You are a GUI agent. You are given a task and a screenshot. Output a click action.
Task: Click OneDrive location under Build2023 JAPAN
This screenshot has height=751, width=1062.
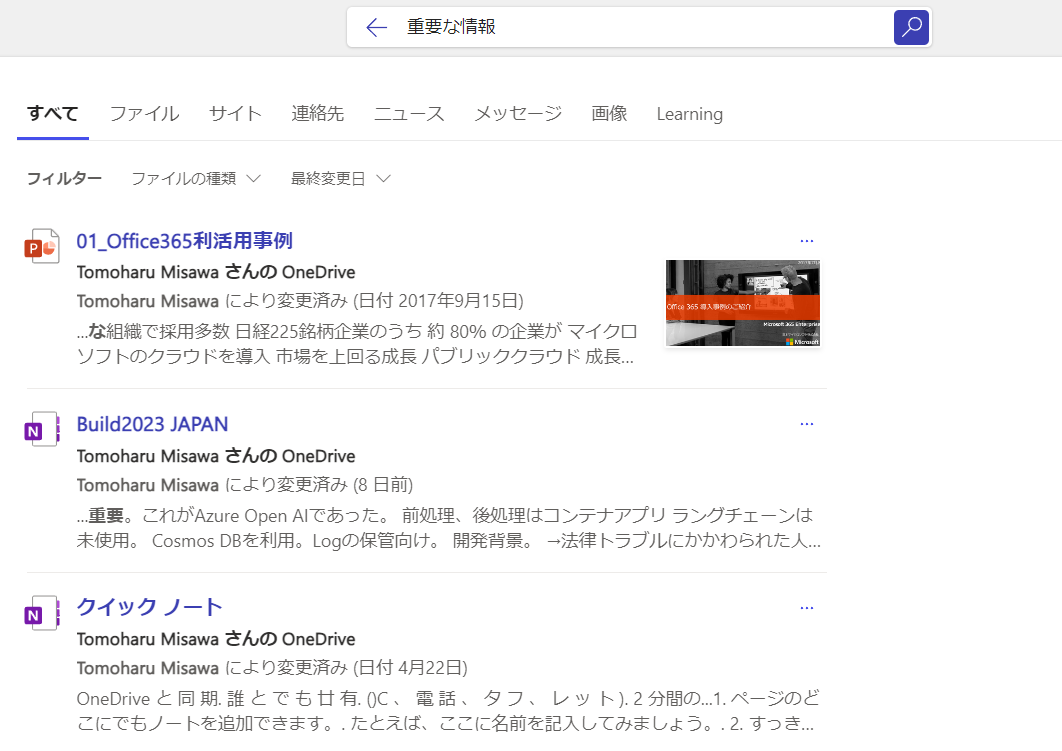[x=216, y=456]
